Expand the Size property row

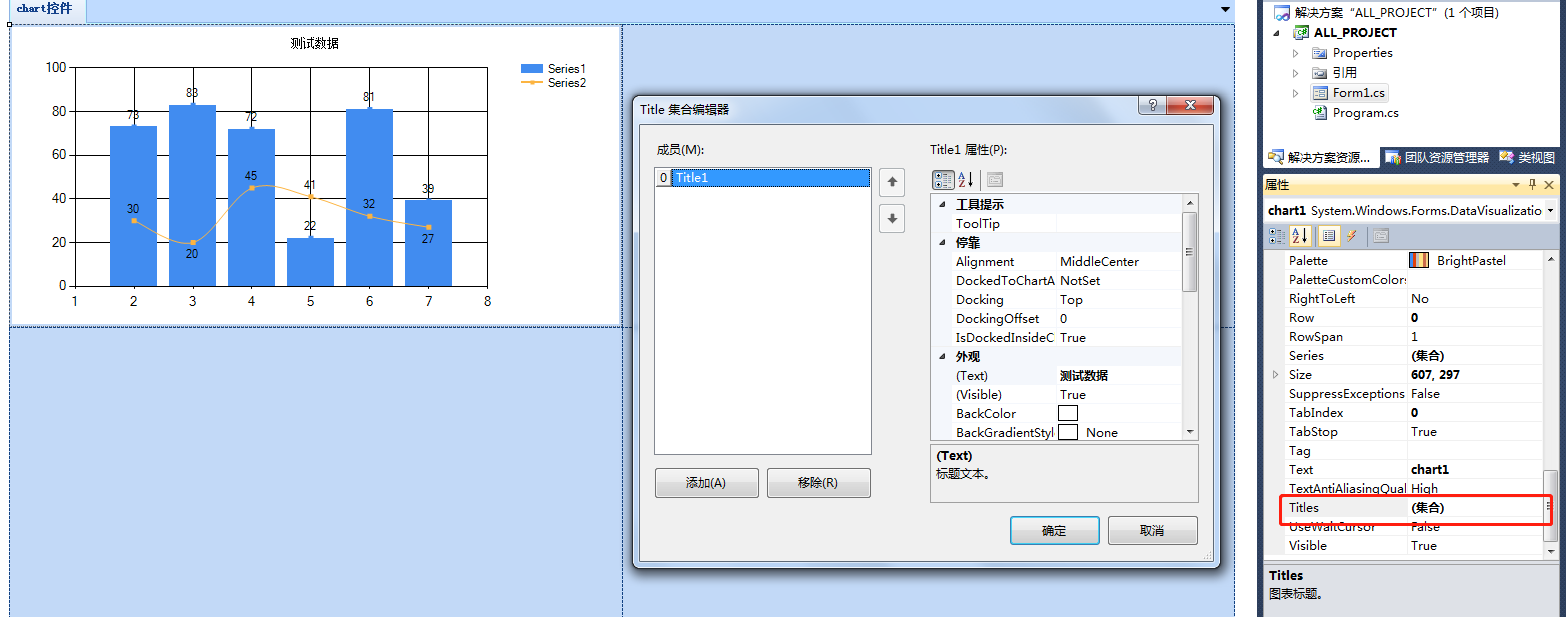pos(1275,374)
